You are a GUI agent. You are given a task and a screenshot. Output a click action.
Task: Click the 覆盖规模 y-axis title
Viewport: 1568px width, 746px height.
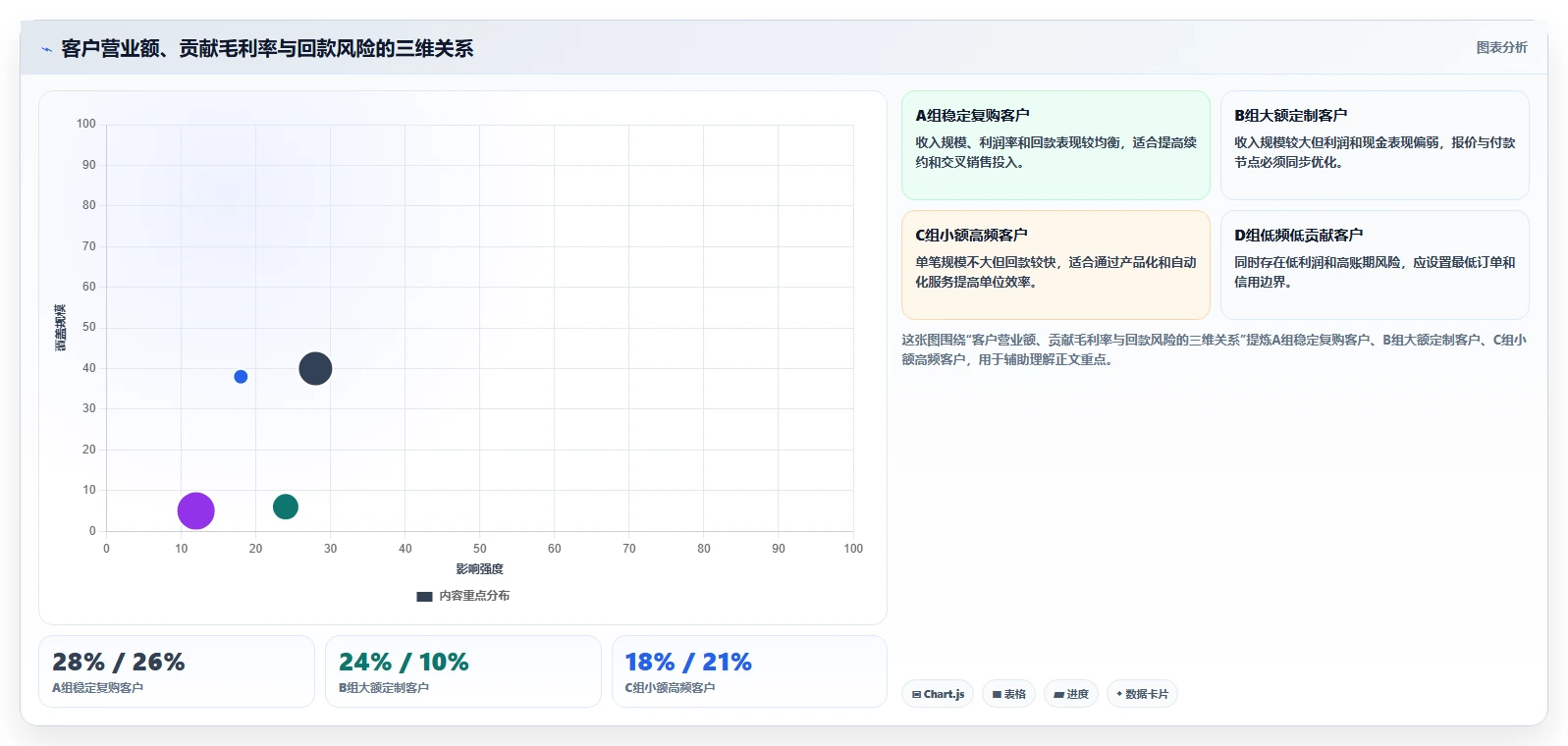[61, 328]
